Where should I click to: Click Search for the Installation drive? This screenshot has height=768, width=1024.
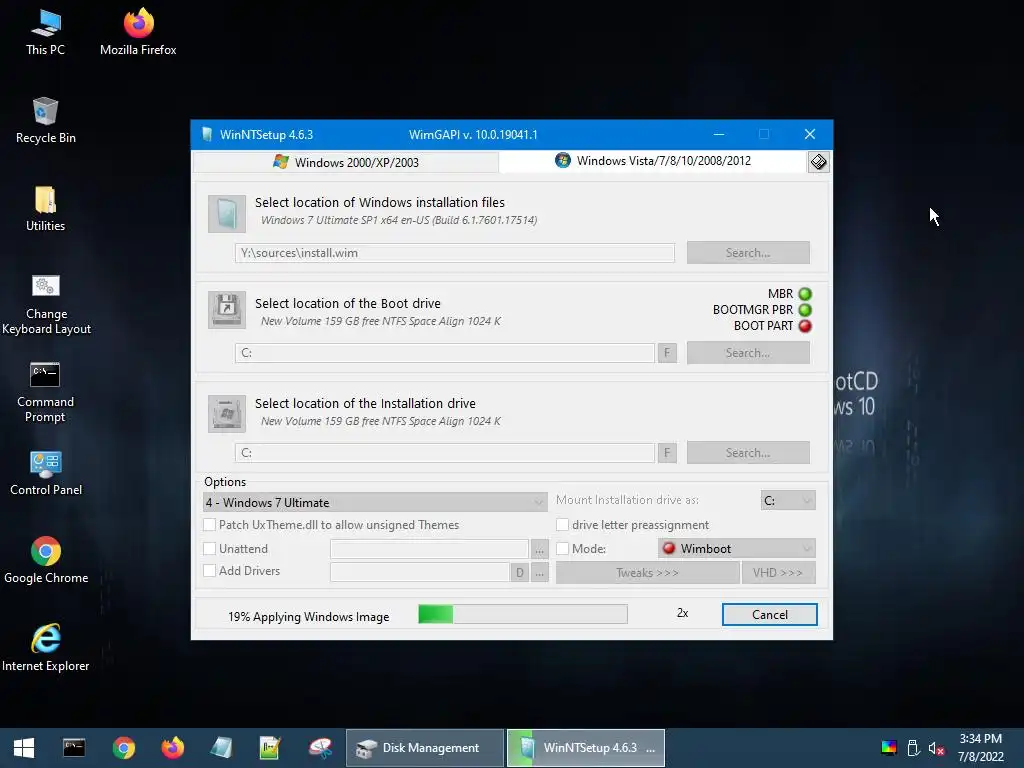click(748, 453)
